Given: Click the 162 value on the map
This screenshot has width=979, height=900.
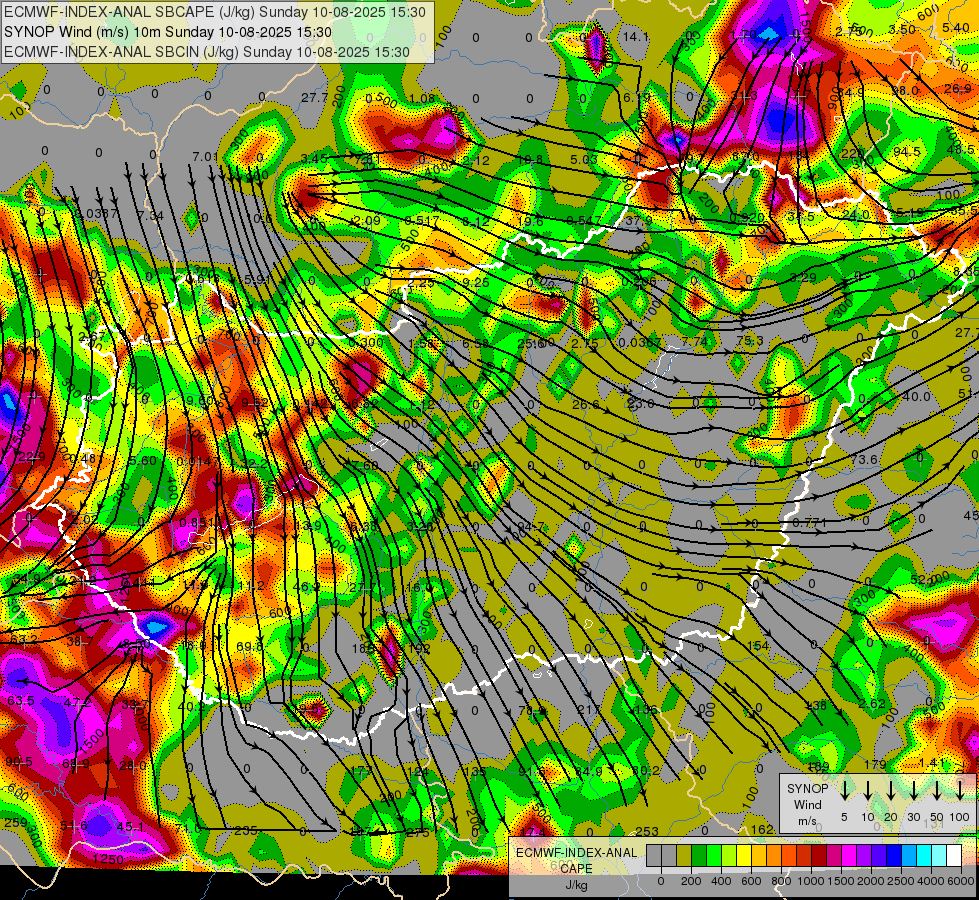Looking at the screenshot, I should 763,829.
